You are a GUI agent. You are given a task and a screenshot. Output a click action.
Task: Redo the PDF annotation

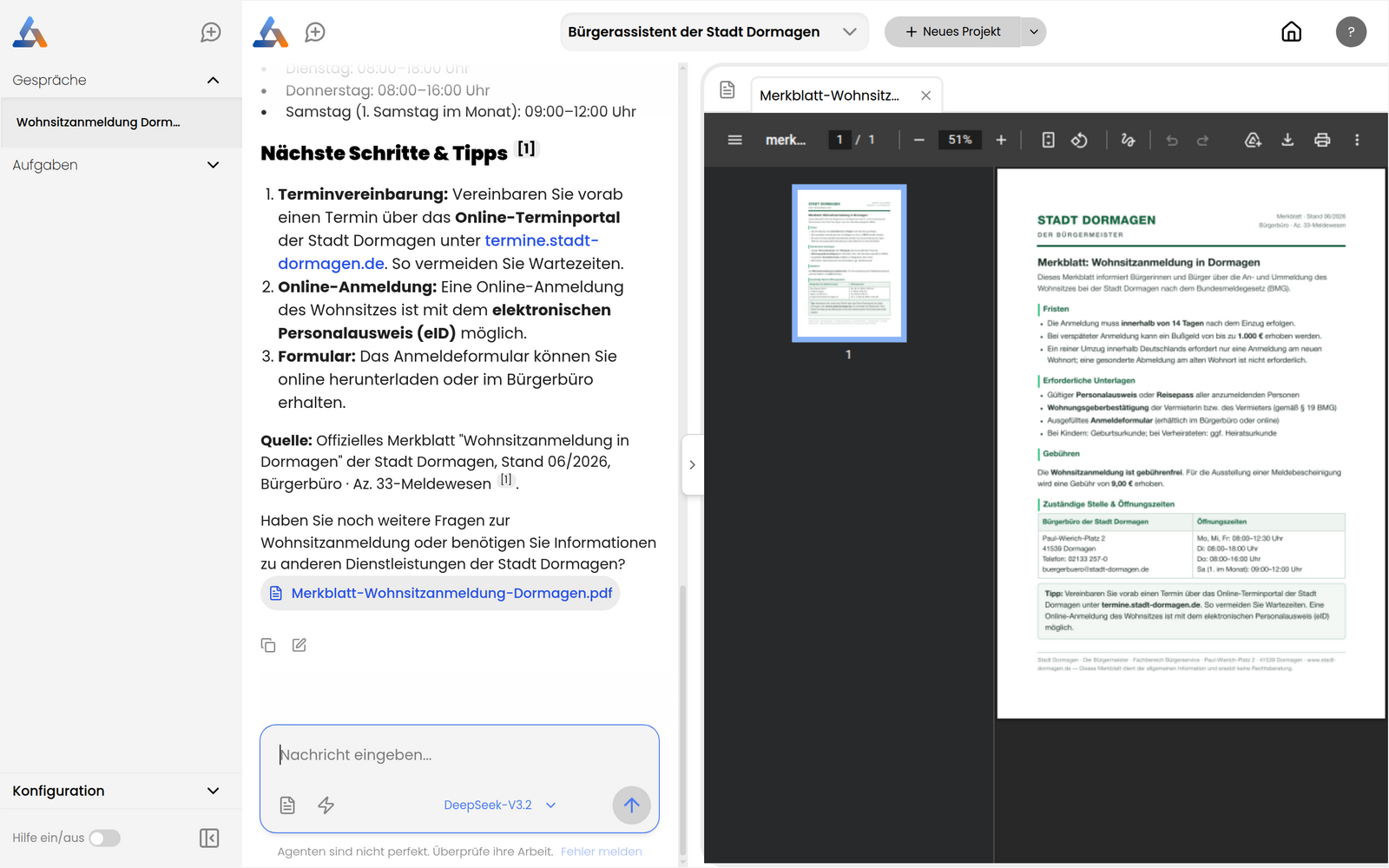(1202, 140)
